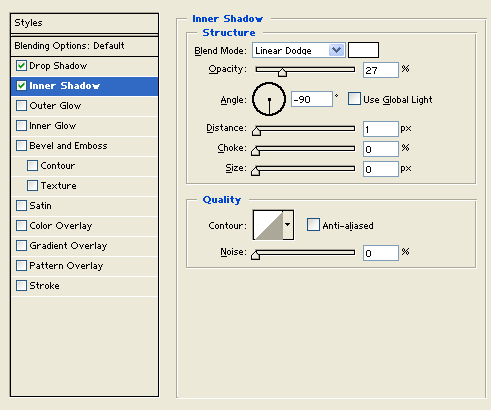Screen dimensions: 491x410
Task: Click the angle dial control
Action: click(269, 99)
